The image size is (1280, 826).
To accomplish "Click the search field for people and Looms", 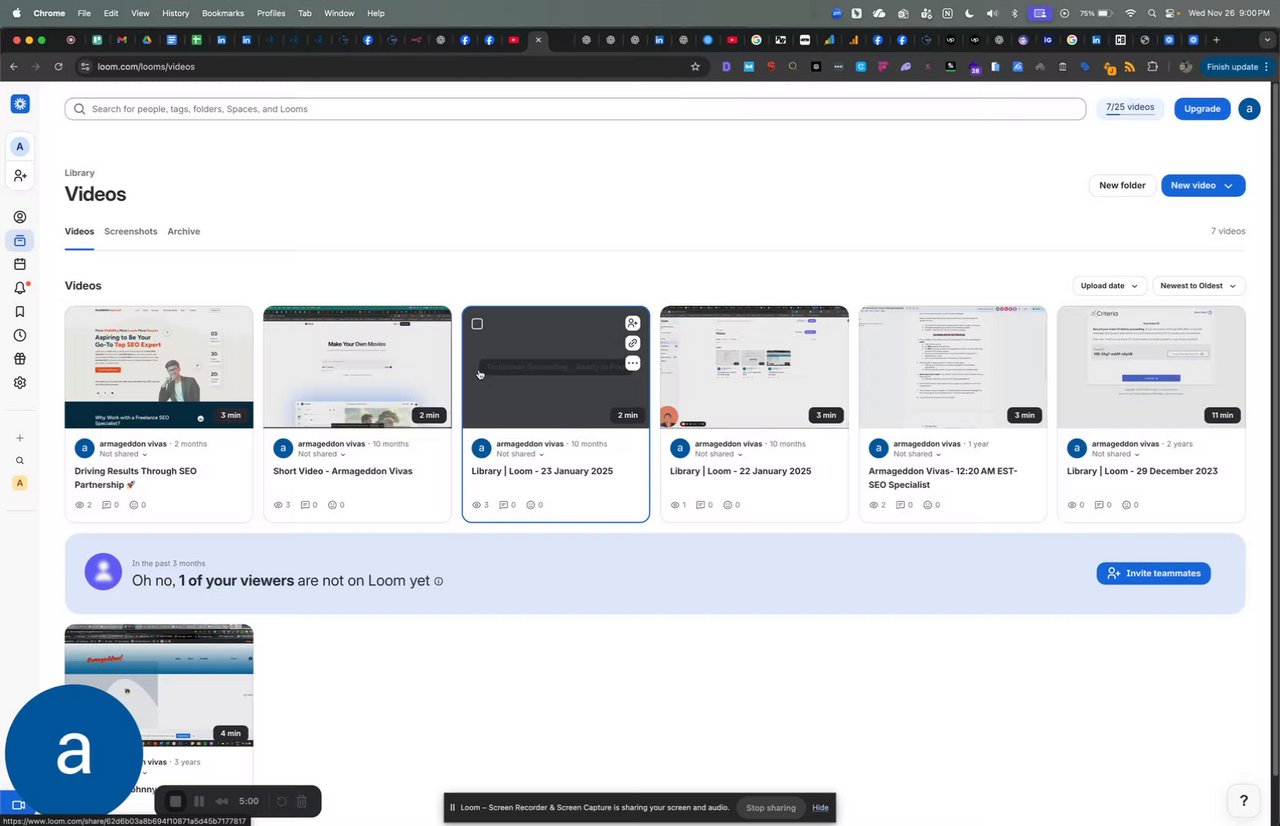I will (575, 109).
